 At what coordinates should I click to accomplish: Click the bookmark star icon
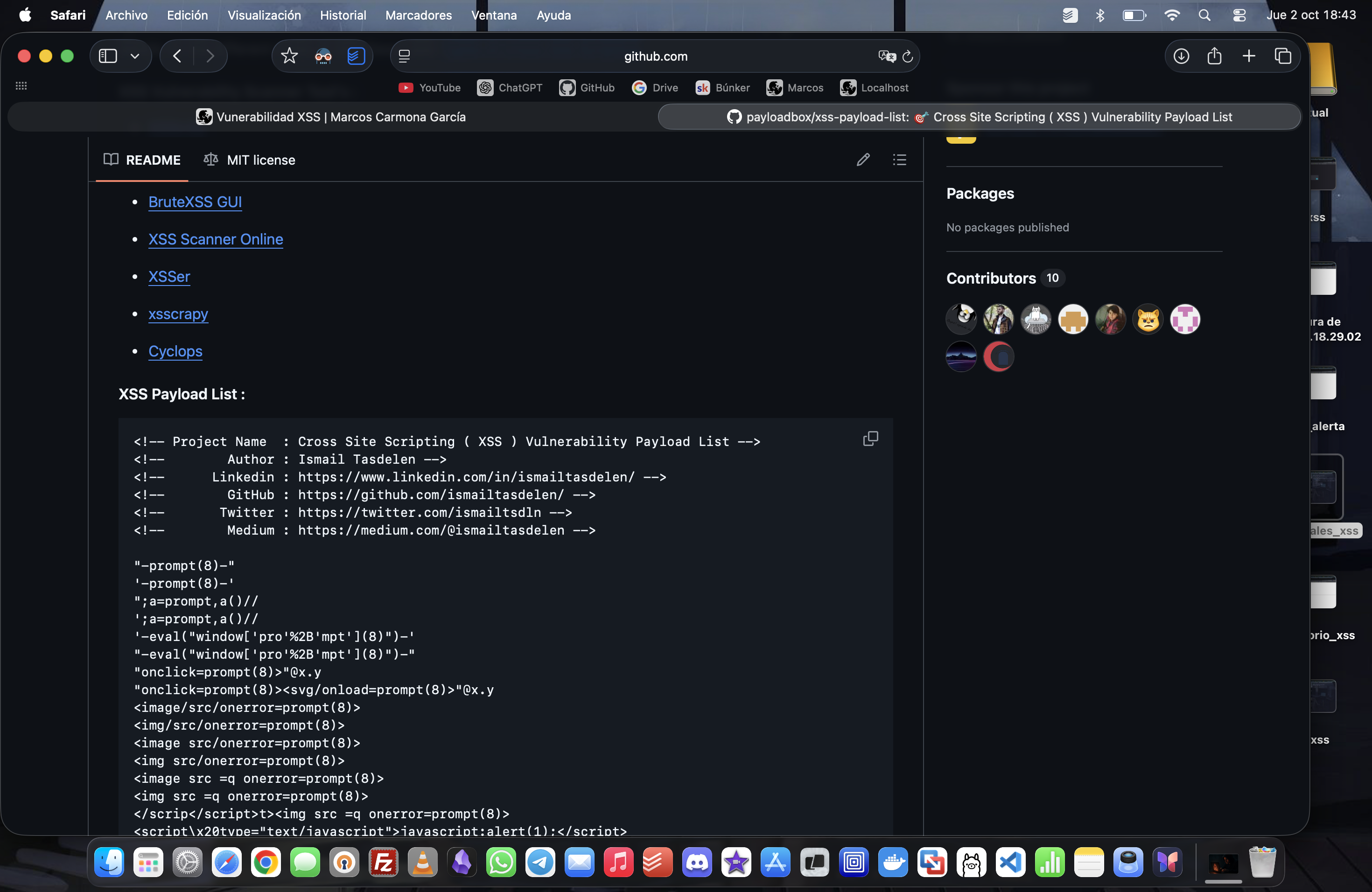(289, 56)
